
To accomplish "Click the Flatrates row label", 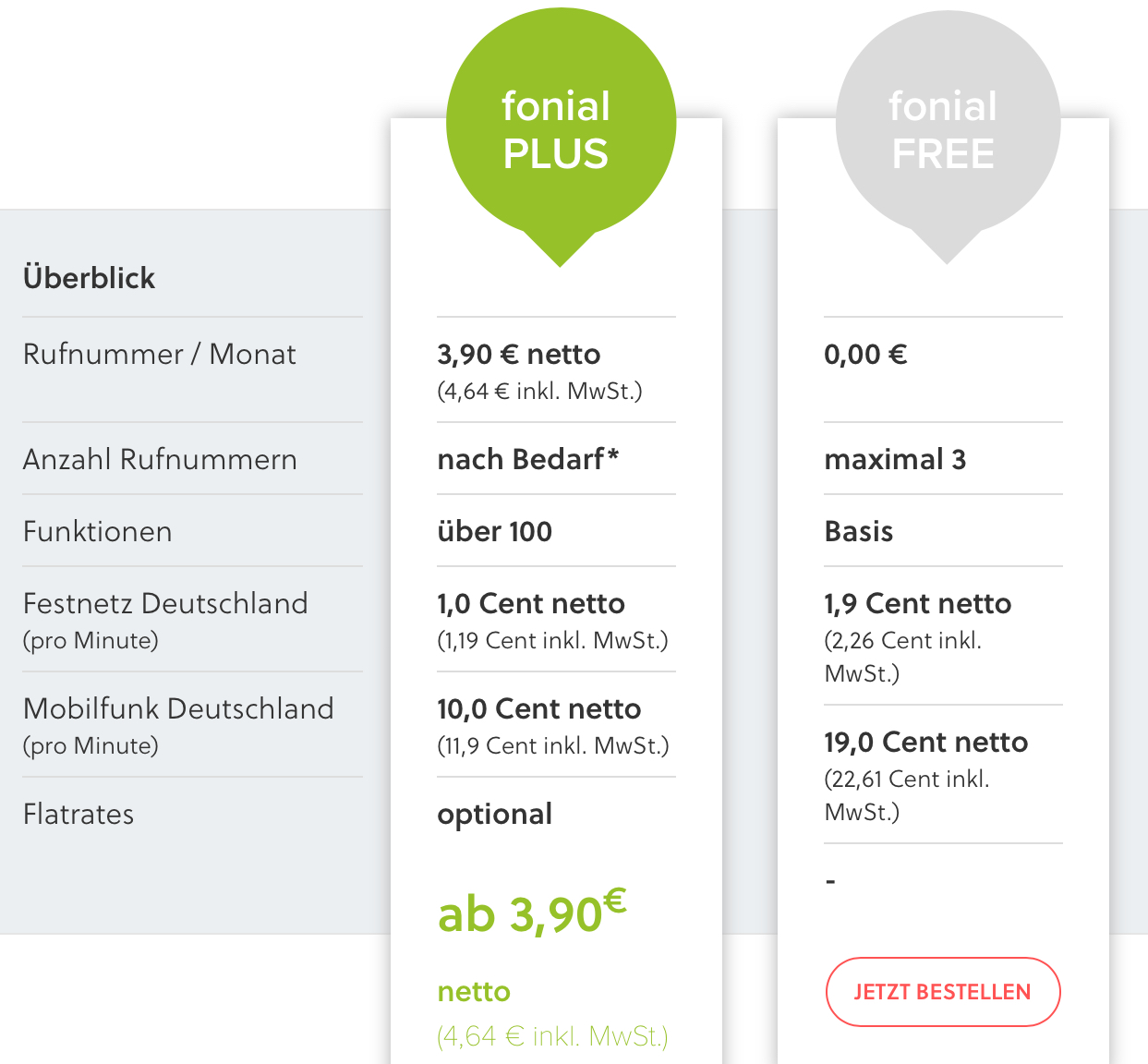I will (79, 814).
